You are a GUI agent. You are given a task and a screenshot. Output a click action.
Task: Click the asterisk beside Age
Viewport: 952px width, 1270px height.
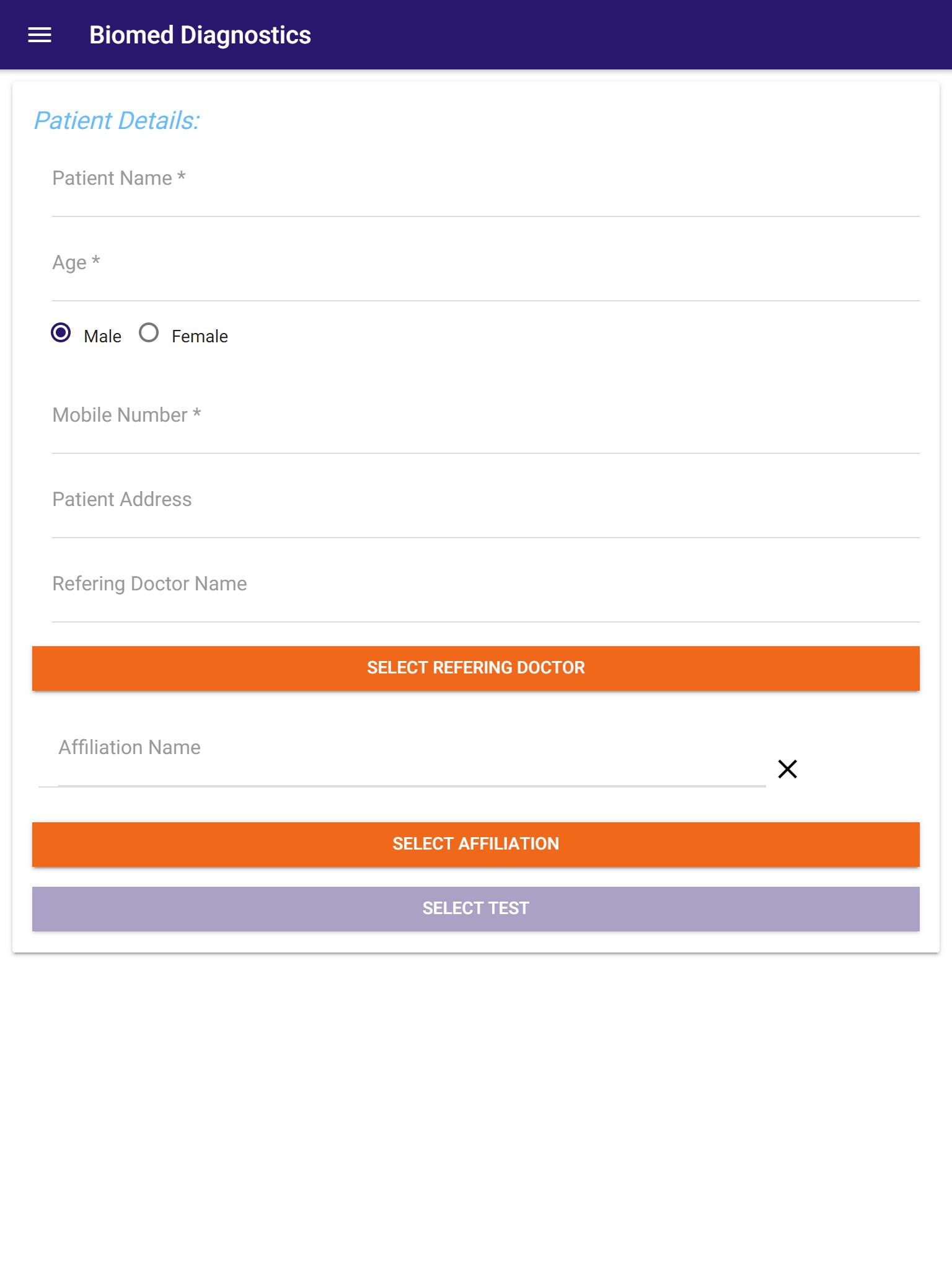point(95,261)
